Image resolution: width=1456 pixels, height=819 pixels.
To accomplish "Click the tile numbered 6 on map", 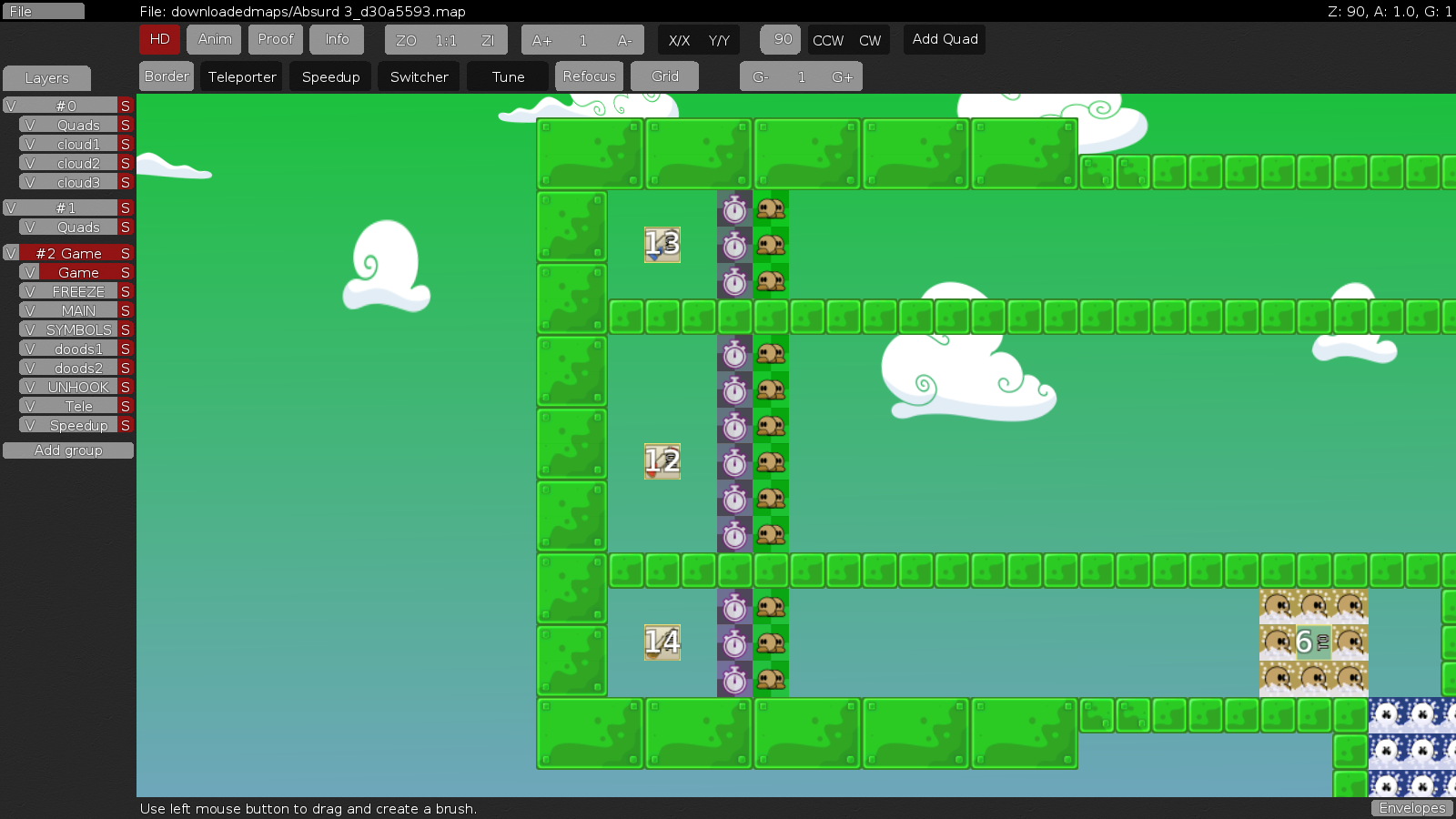I will [x=1305, y=642].
